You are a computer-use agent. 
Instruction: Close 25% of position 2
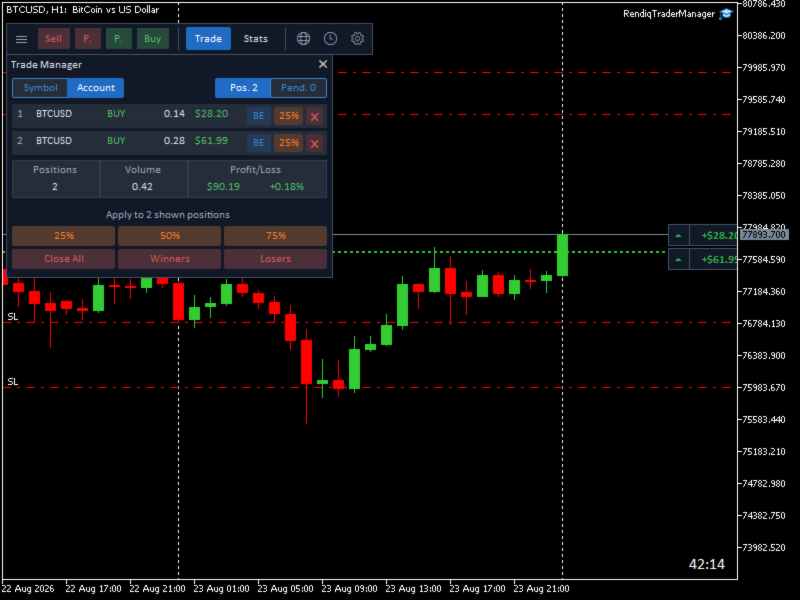coord(289,143)
